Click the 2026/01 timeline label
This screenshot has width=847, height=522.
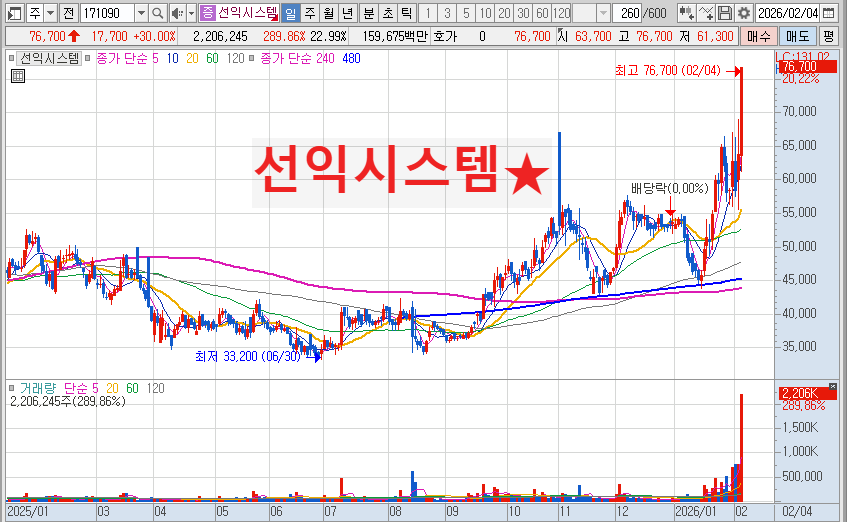click(x=696, y=511)
